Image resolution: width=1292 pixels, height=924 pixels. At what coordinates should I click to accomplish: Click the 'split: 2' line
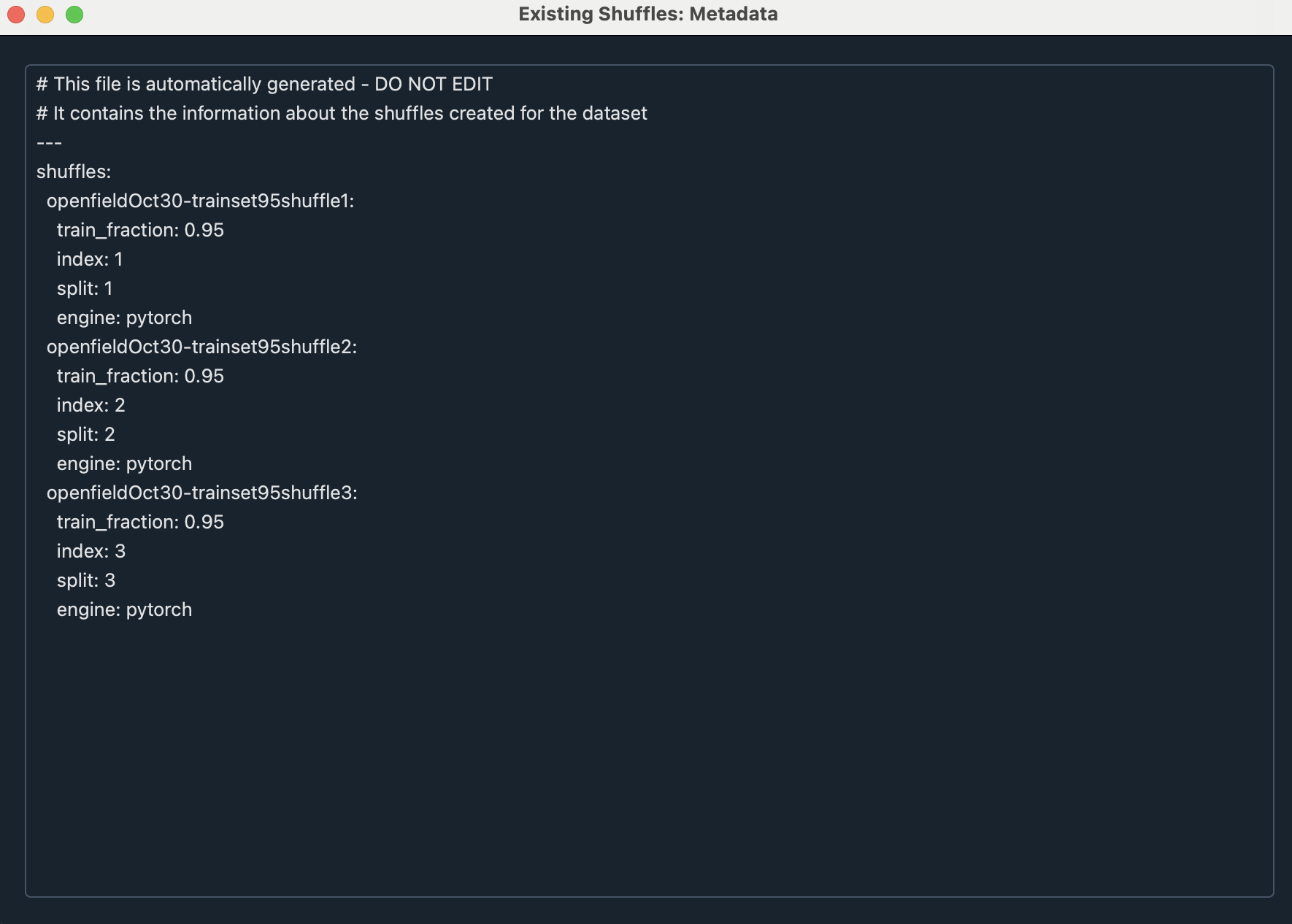[x=85, y=434]
